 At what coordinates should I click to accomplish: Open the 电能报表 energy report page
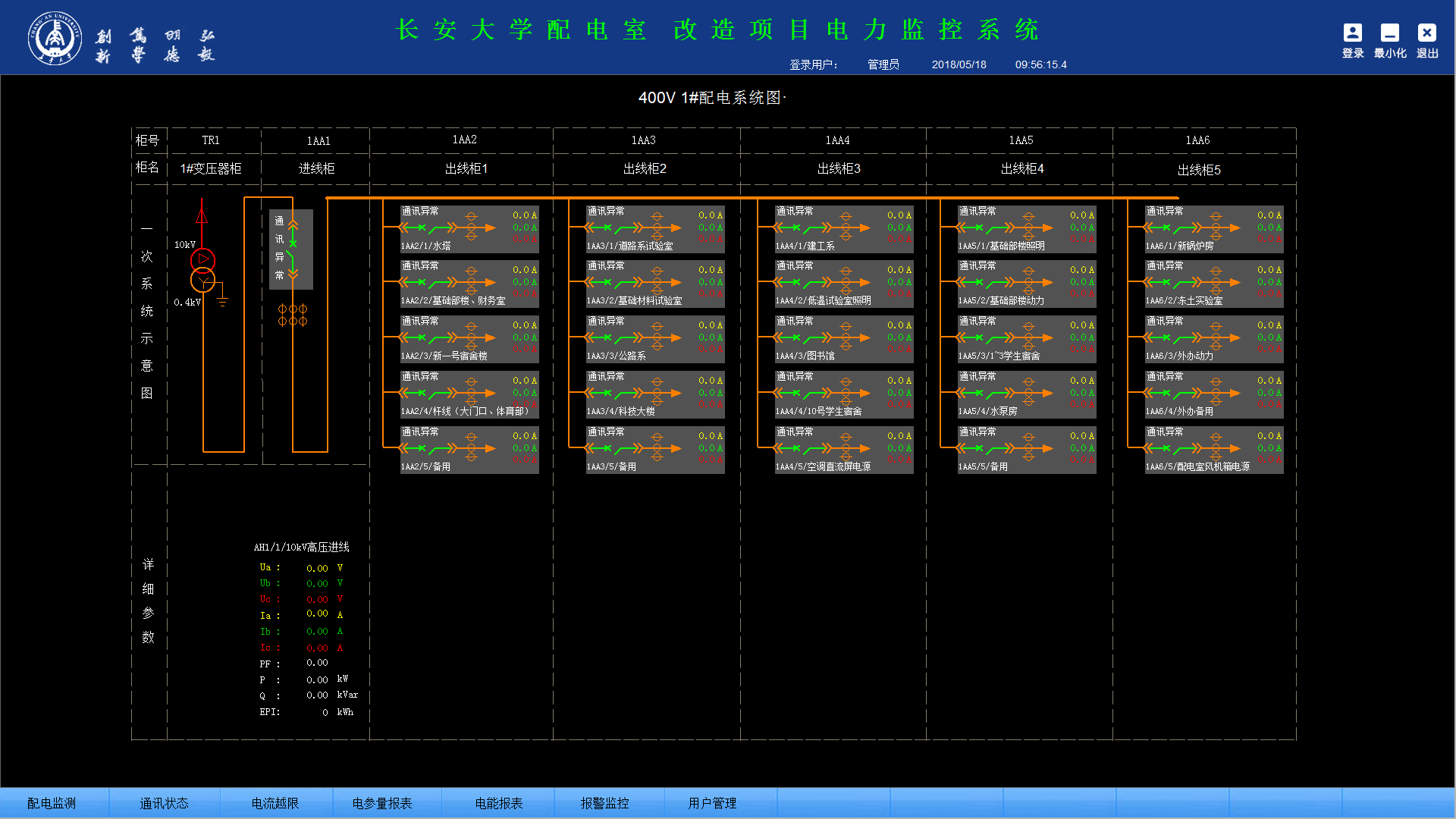click(x=498, y=802)
